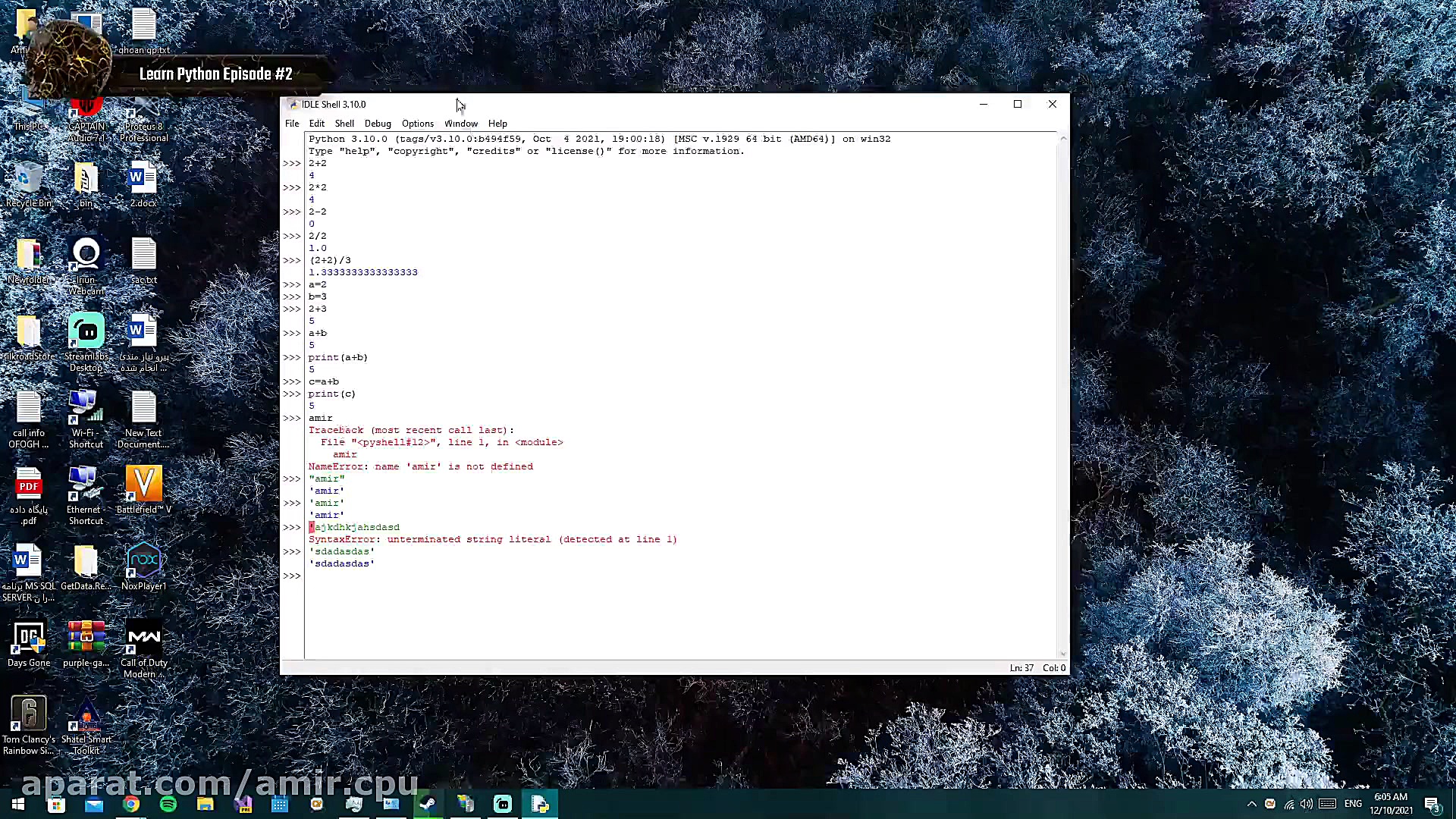1456x819 pixels.
Task: Open the Options menu
Action: [417, 124]
